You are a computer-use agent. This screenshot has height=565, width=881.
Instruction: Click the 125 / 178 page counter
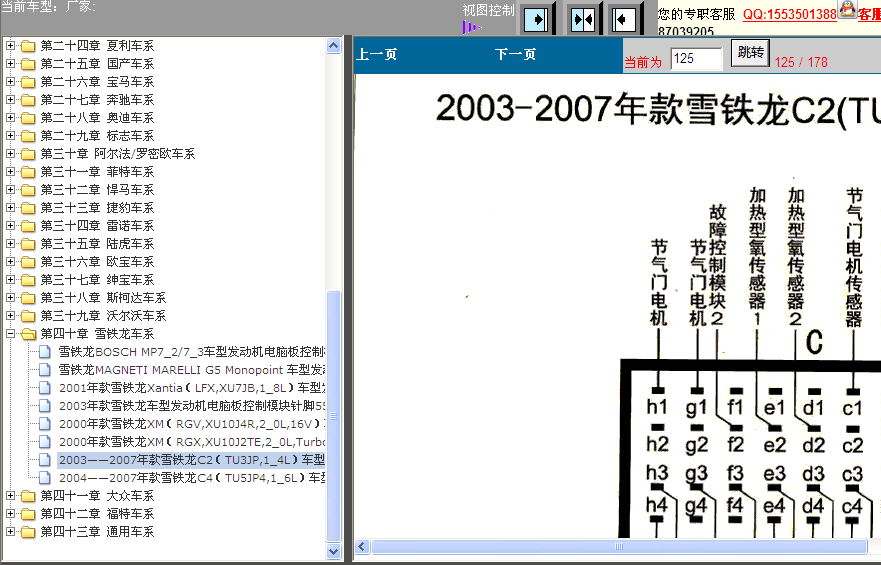pos(801,62)
